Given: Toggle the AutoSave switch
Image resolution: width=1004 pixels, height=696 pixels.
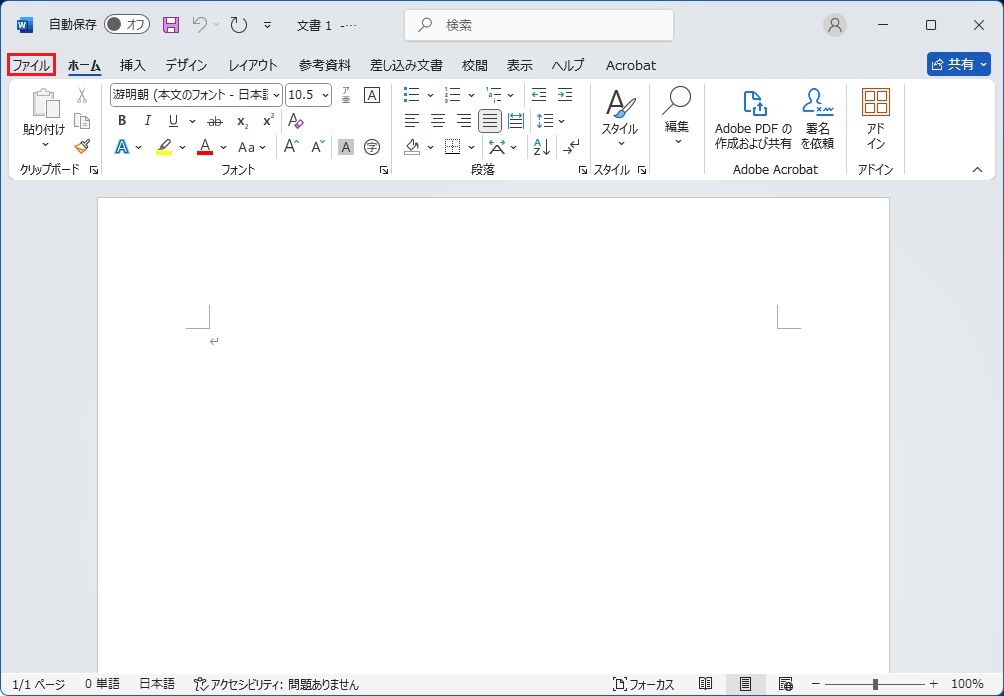Looking at the screenshot, I should (126, 25).
